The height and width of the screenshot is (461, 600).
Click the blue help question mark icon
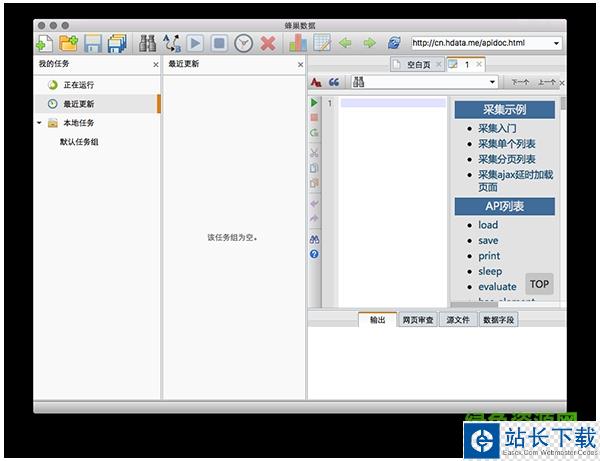tap(315, 254)
